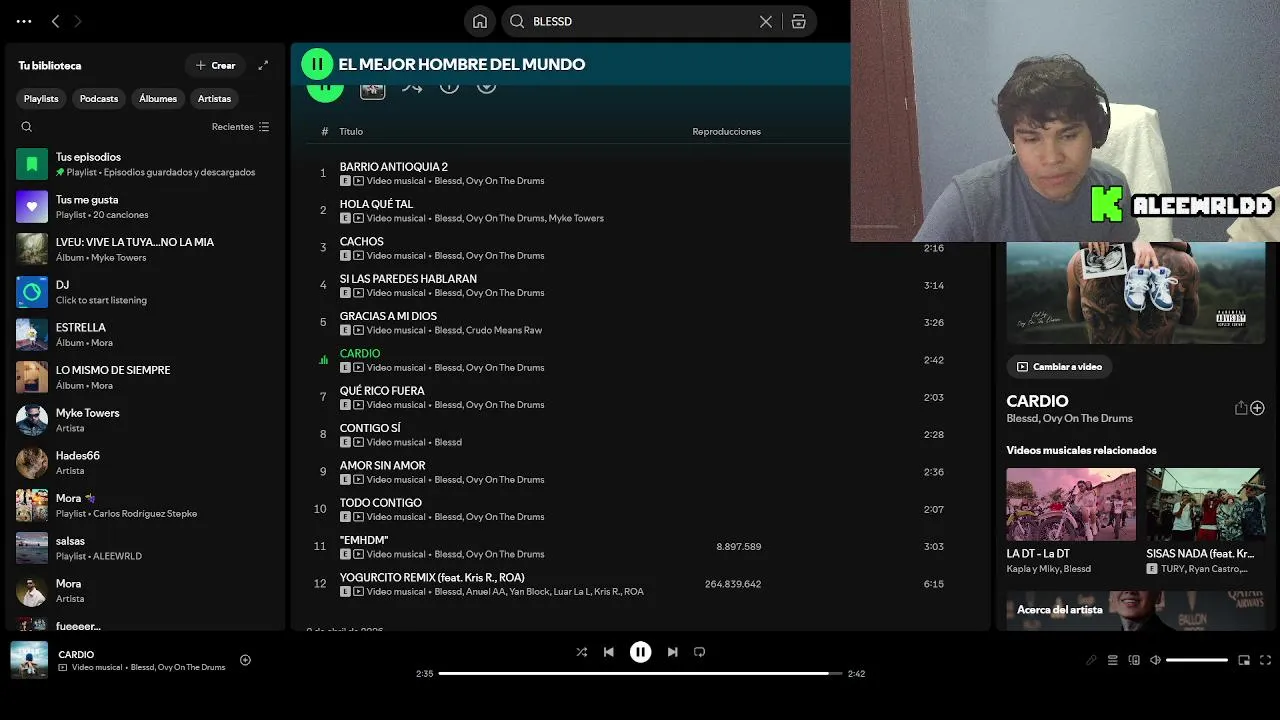The height and width of the screenshot is (720, 1280).
Task: Sort tracks by Reproducciones column
Action: coord(726,131)
